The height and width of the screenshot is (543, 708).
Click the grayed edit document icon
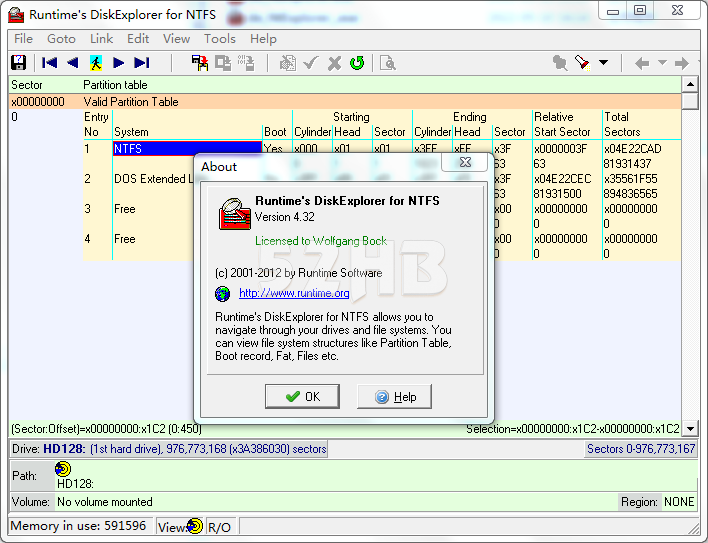click(288, 63)
